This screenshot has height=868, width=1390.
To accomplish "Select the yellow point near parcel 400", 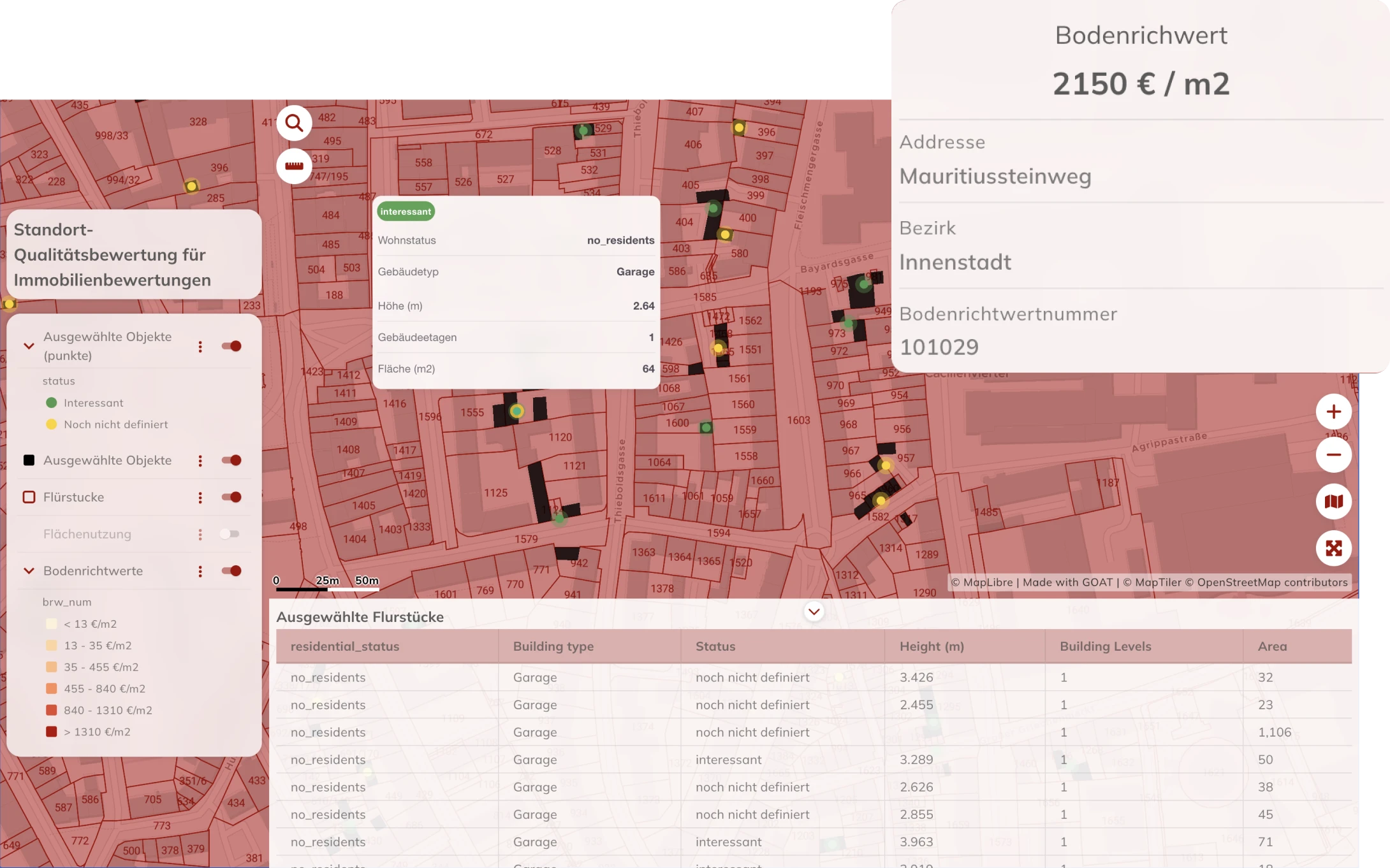I will 725,235.
